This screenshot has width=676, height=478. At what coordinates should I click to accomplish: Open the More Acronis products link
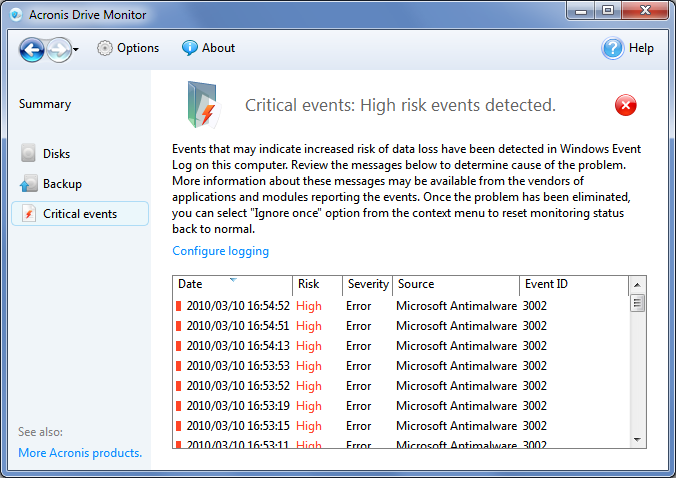(80, 453)
